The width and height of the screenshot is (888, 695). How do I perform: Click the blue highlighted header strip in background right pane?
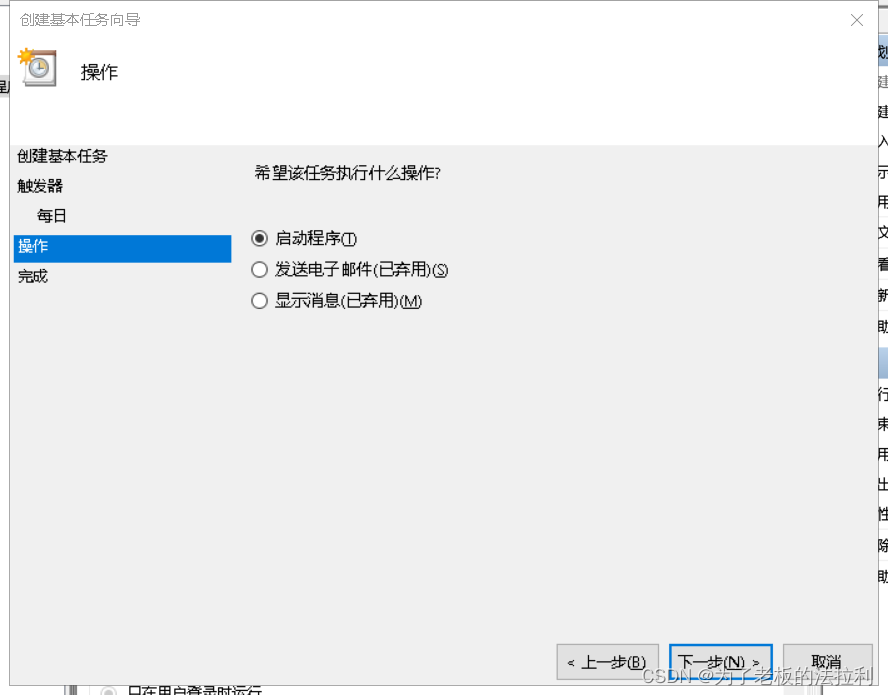pos(883,52)
